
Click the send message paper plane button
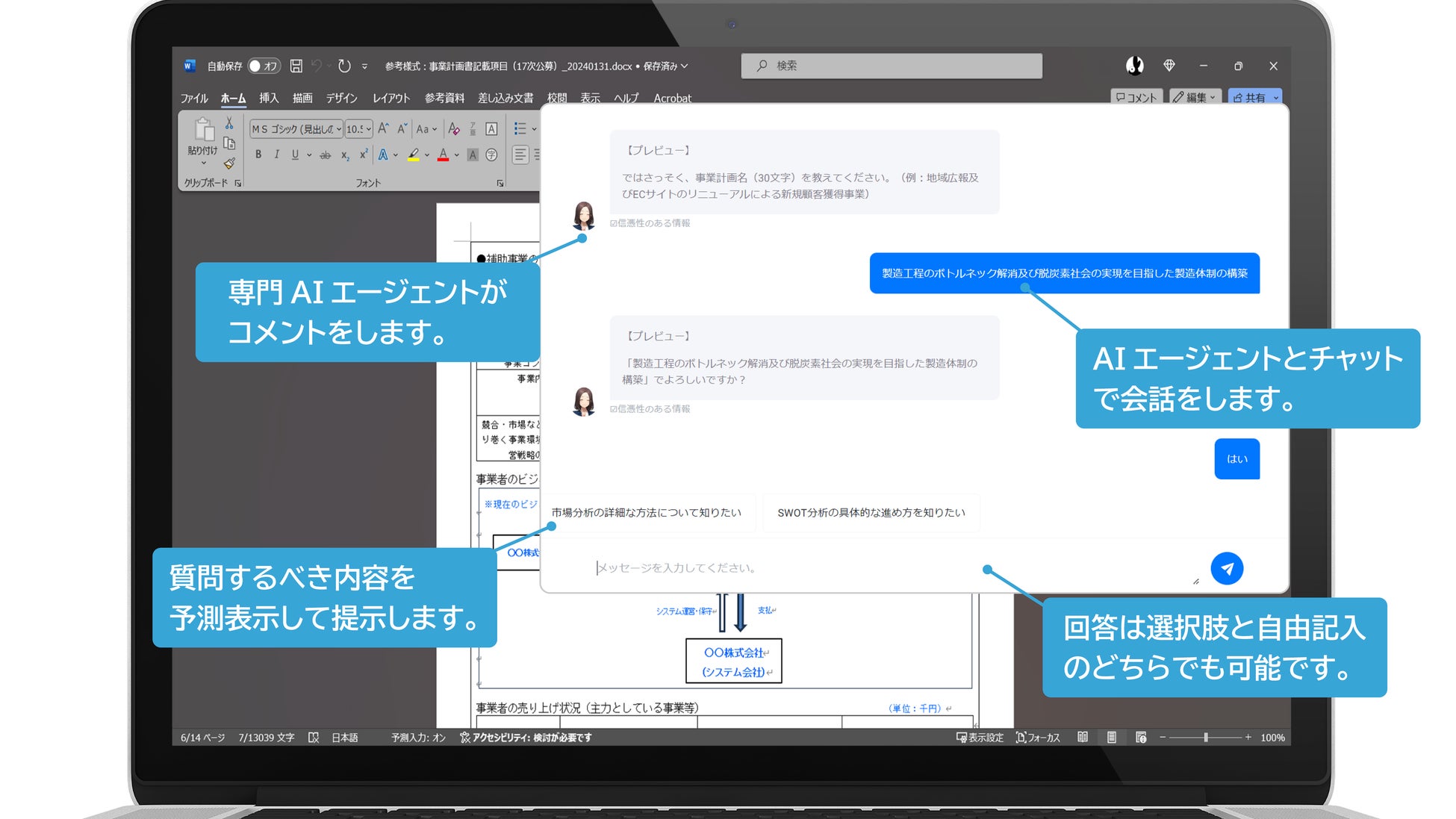1226,568
